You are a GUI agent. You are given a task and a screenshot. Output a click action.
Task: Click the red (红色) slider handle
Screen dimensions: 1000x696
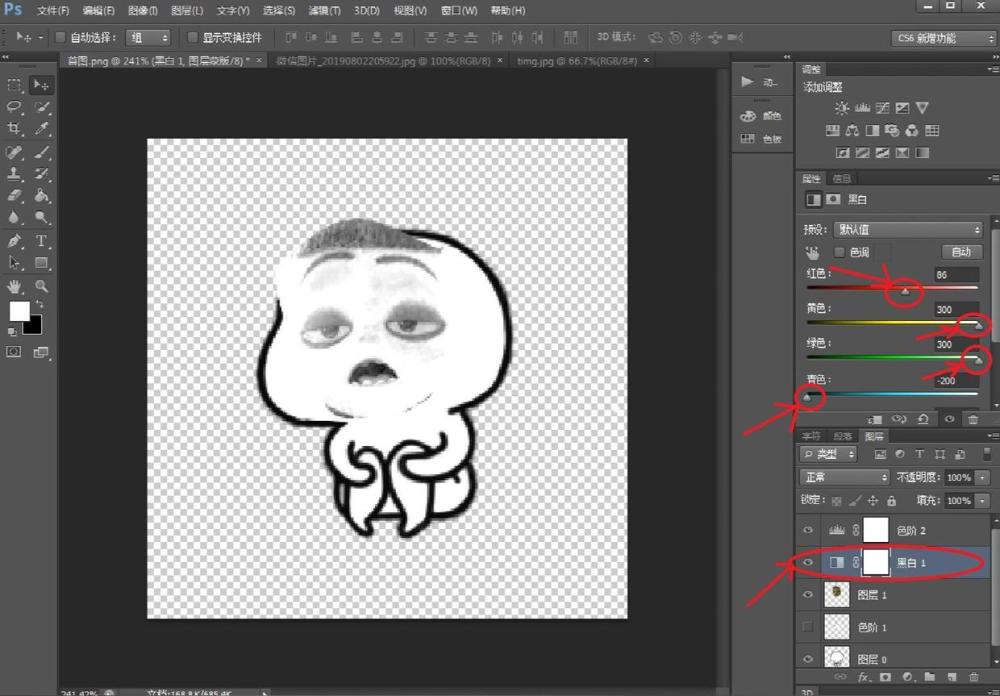click(905, 292)
